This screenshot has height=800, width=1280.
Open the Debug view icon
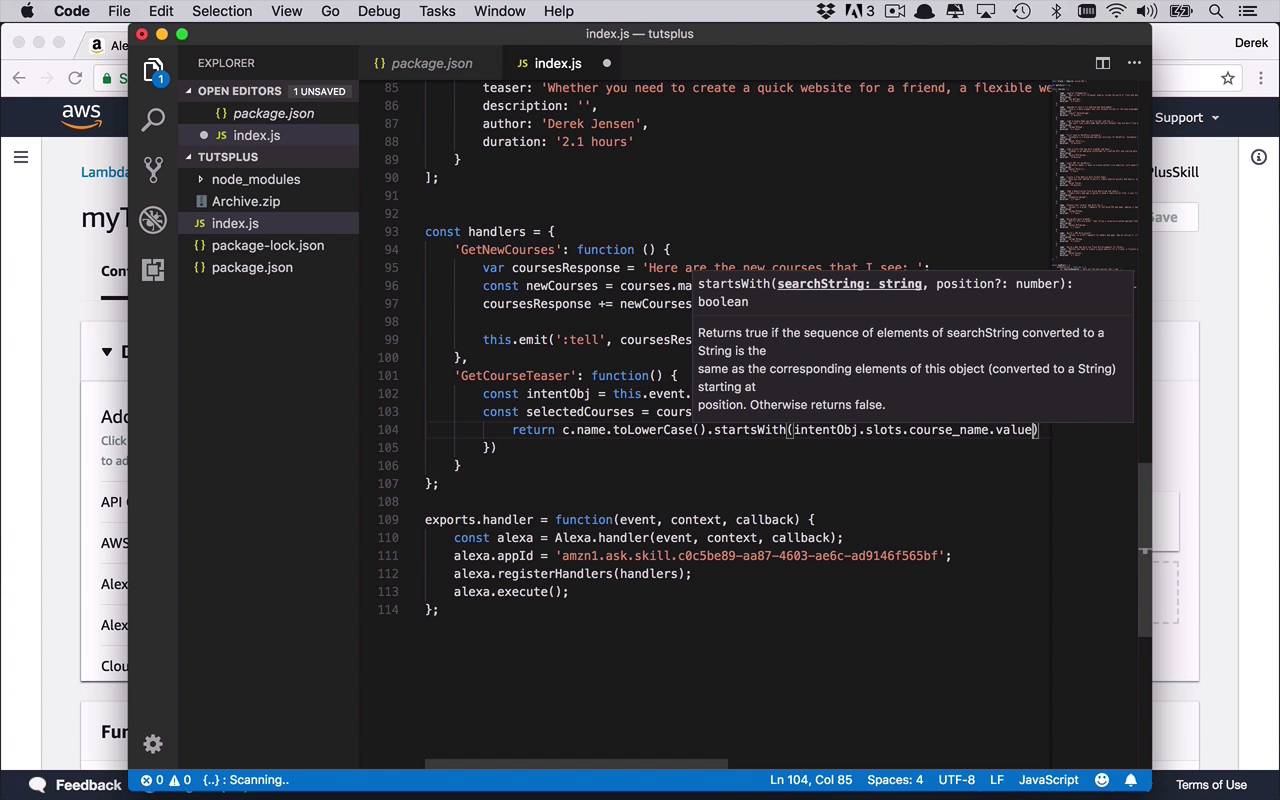pos(153,219)
